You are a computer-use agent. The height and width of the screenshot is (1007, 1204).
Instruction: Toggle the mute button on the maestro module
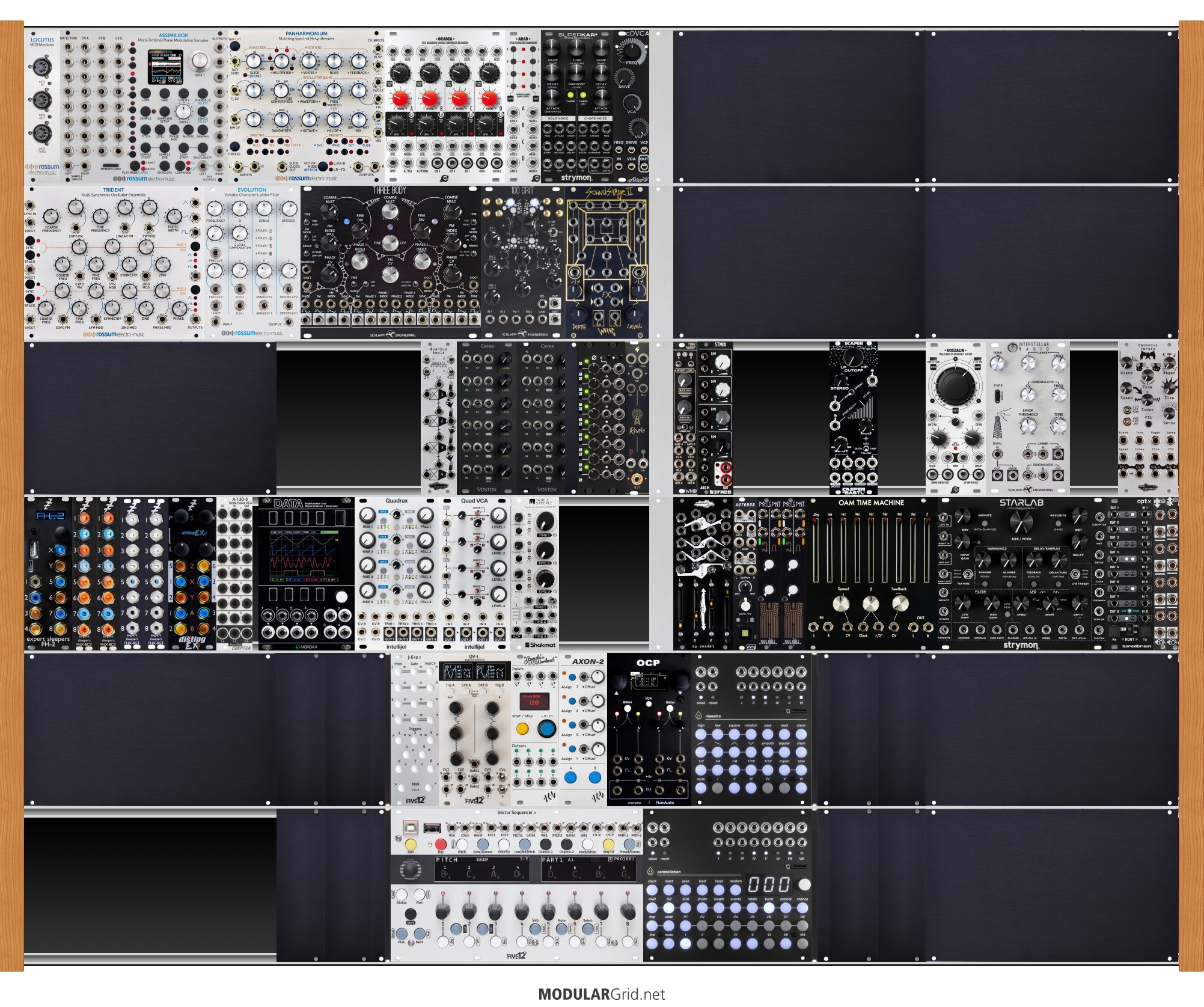(x=701, y=787)
